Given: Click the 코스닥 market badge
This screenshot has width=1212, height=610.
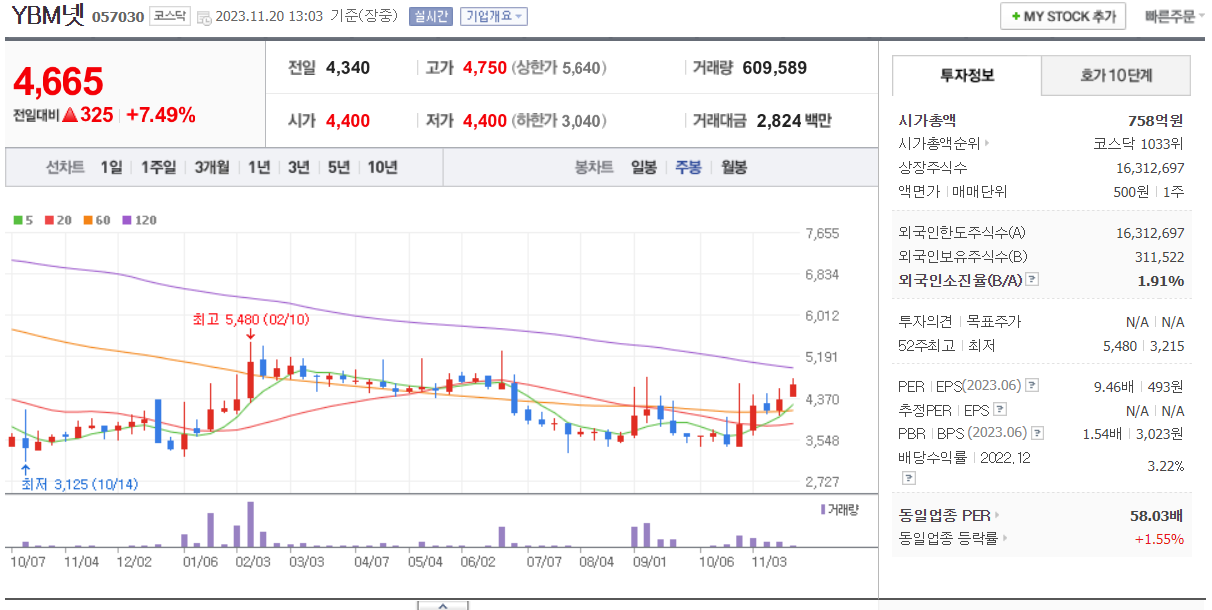Looking at the screenshot, I should (x=170, y=17).
